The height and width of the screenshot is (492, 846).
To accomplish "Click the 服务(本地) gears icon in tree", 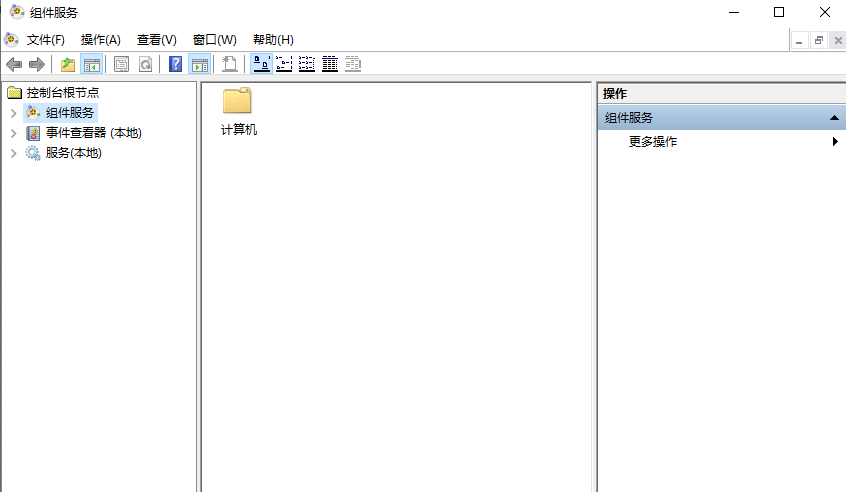I will click(x=33, y=153).
